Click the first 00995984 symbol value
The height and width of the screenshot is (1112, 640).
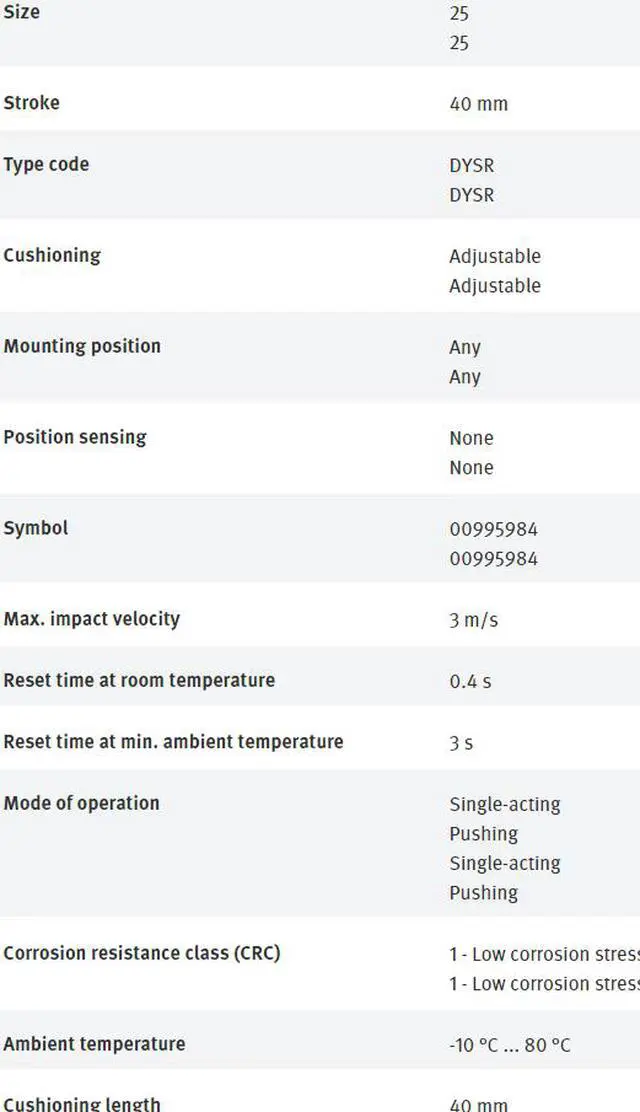click(x=493, y=529)
